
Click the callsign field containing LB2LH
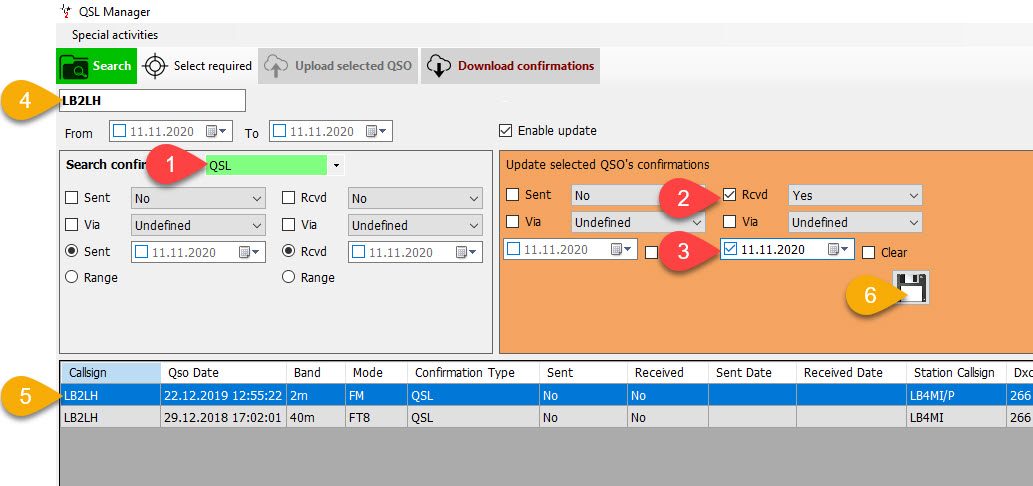click(x=152, y=101)
